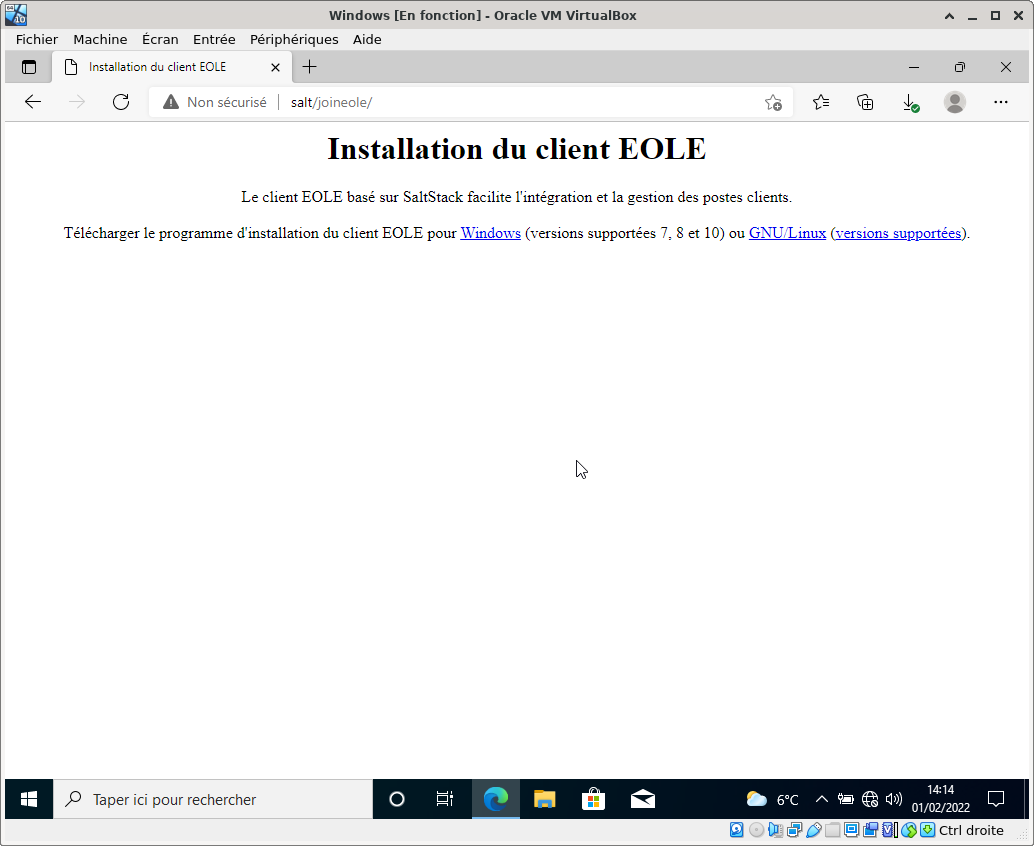Viewport: 1034px width, 846px height.
Task: Open Task View in taskbar
Action: pyautogui.click(x=445, y=799)
